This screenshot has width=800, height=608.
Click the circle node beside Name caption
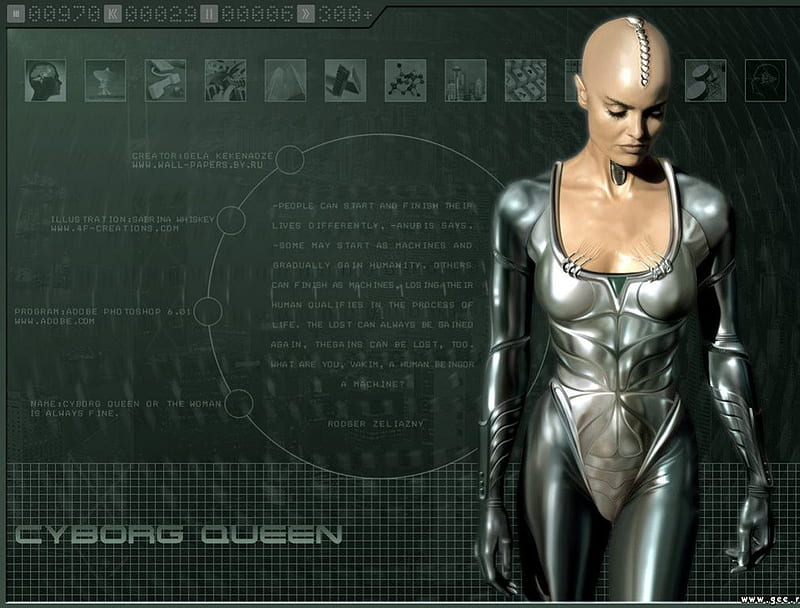(x=239, y=403)
